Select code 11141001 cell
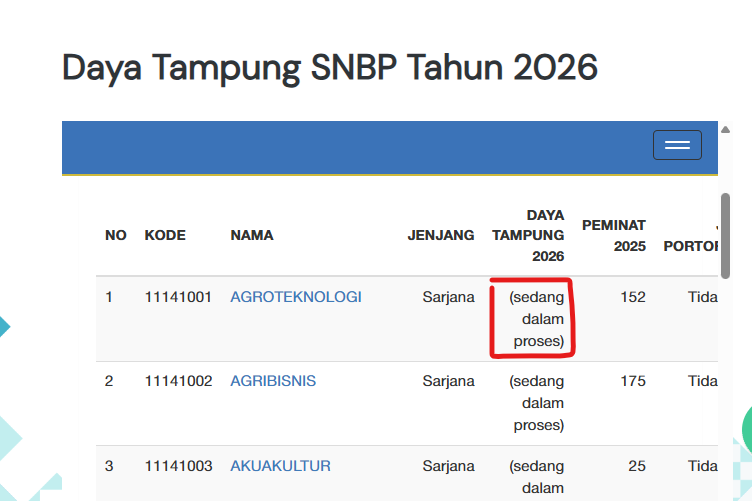This screenshot has height=501, width=752. (x=178, y=297)
